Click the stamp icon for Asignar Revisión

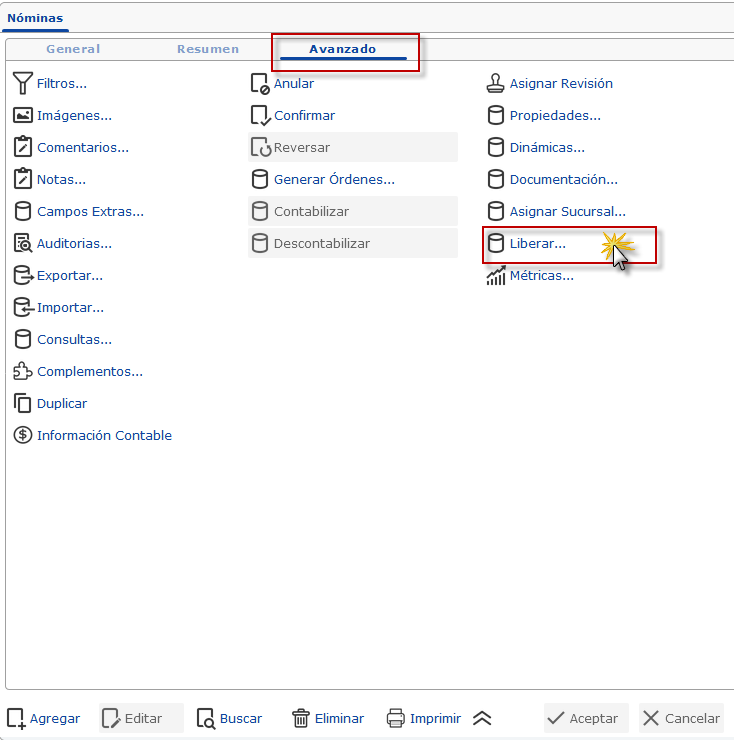(x=495, y=83)
